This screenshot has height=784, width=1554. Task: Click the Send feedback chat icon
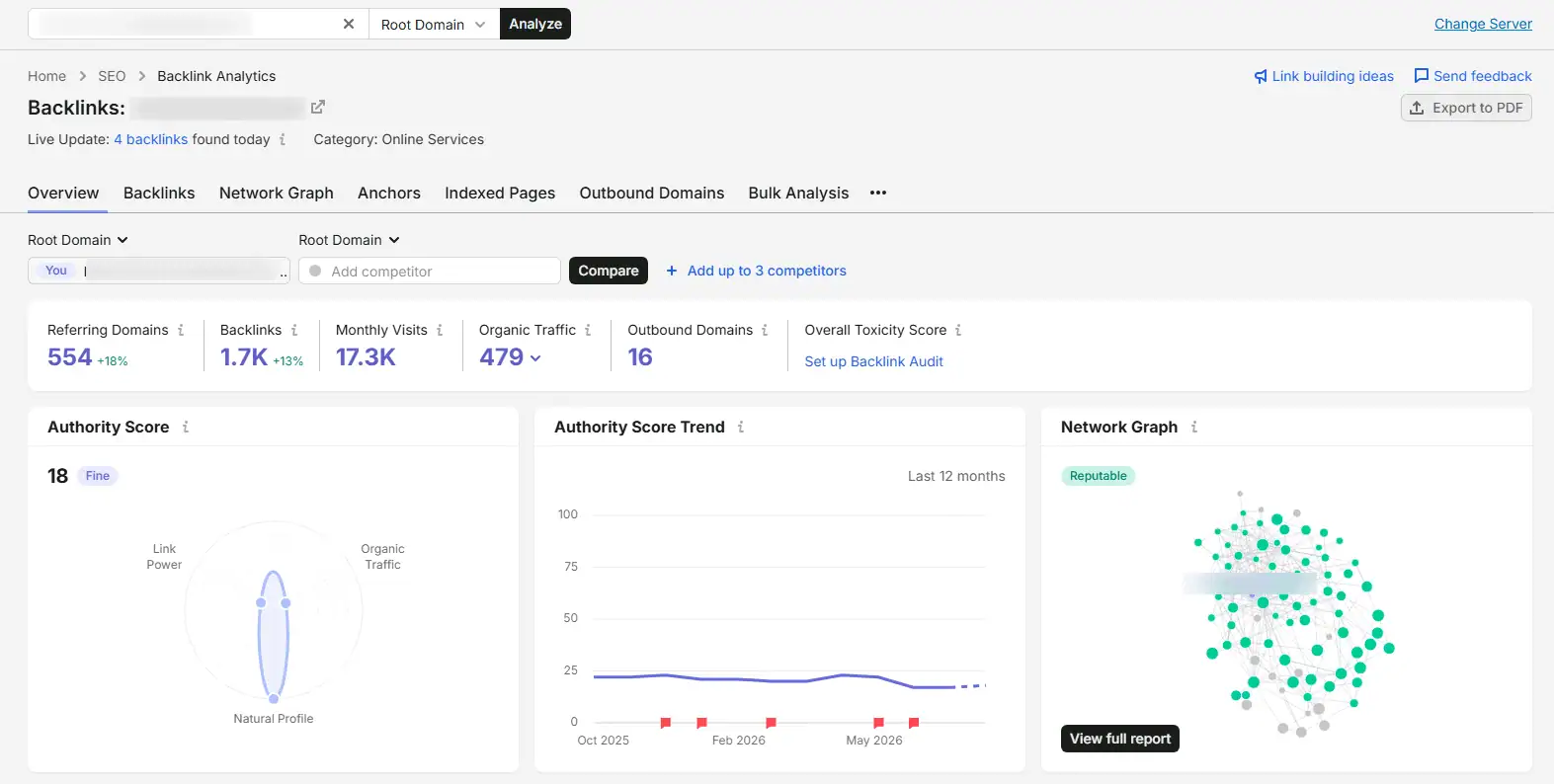click(1422, 75)
